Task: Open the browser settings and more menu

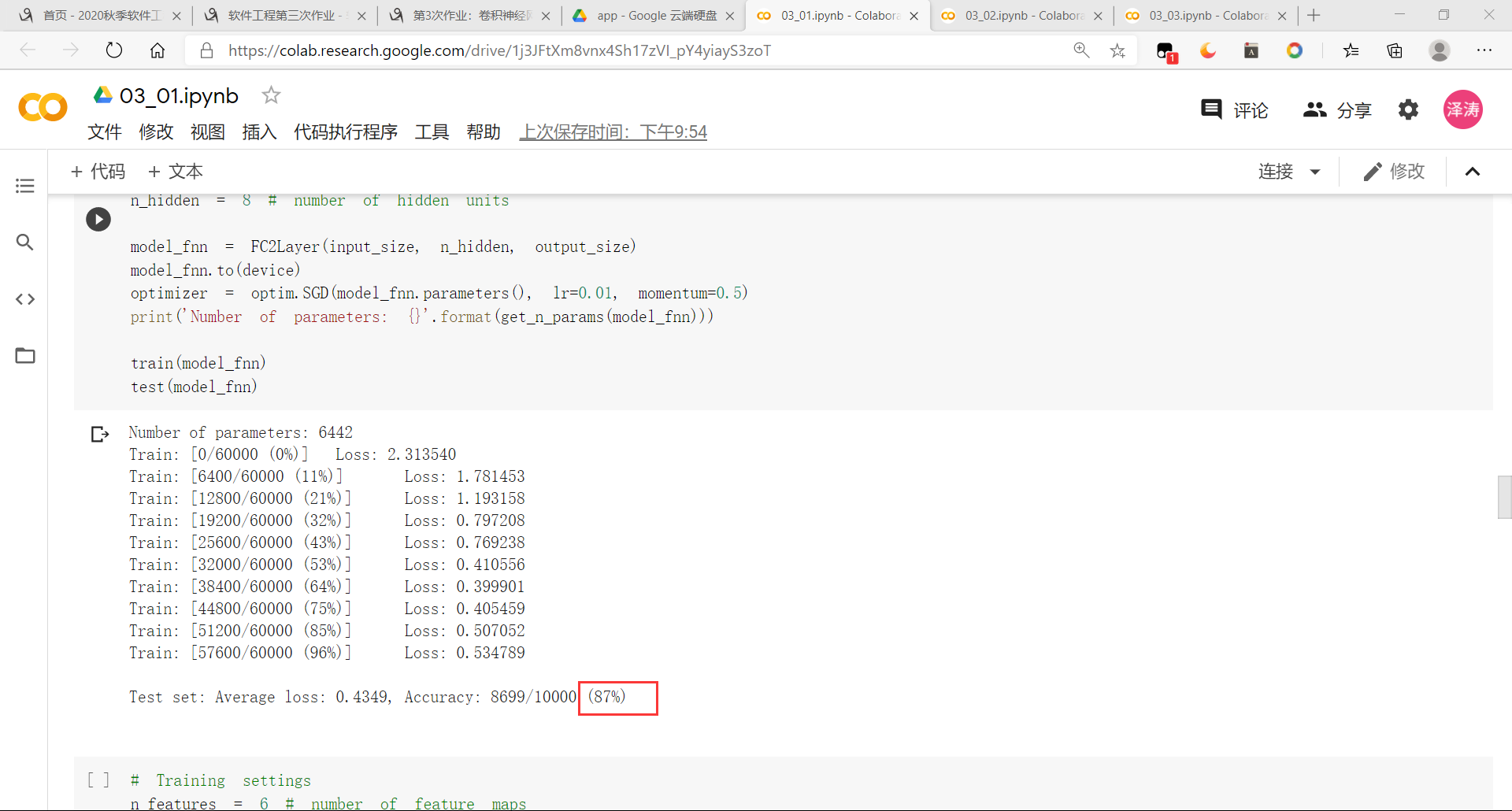Action: tap(1484, 50)
